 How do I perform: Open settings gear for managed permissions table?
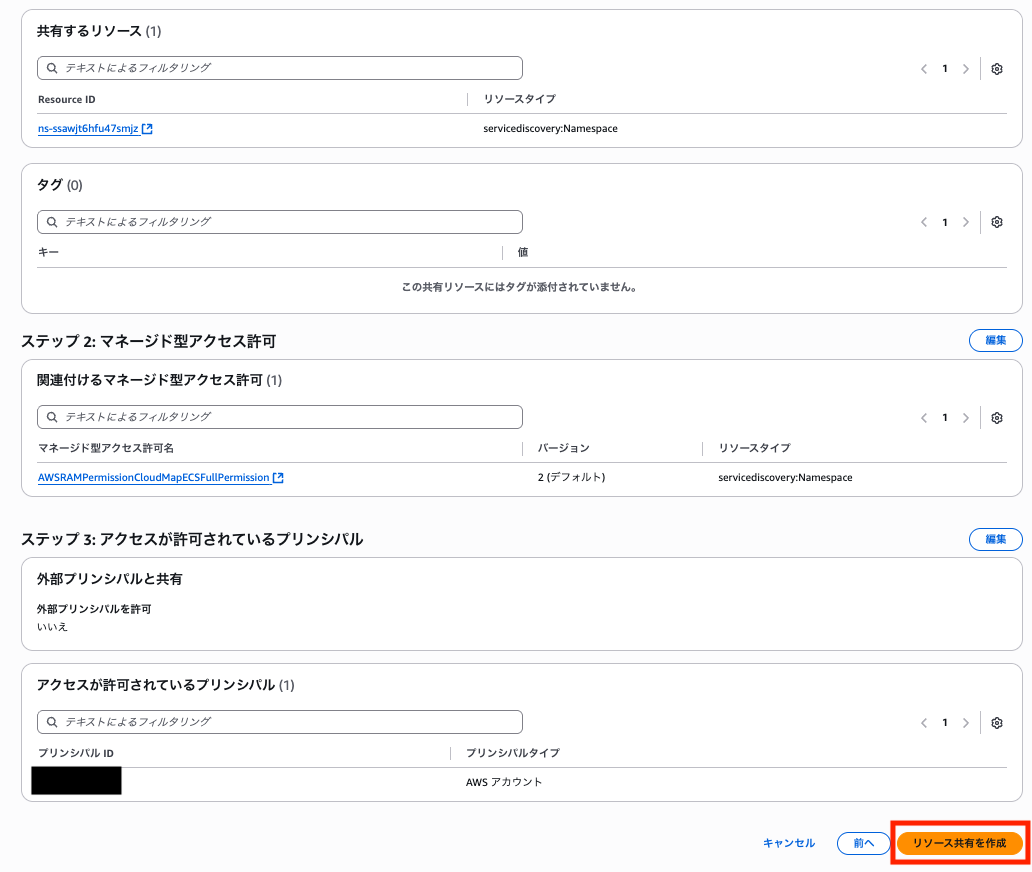point(996,418)
